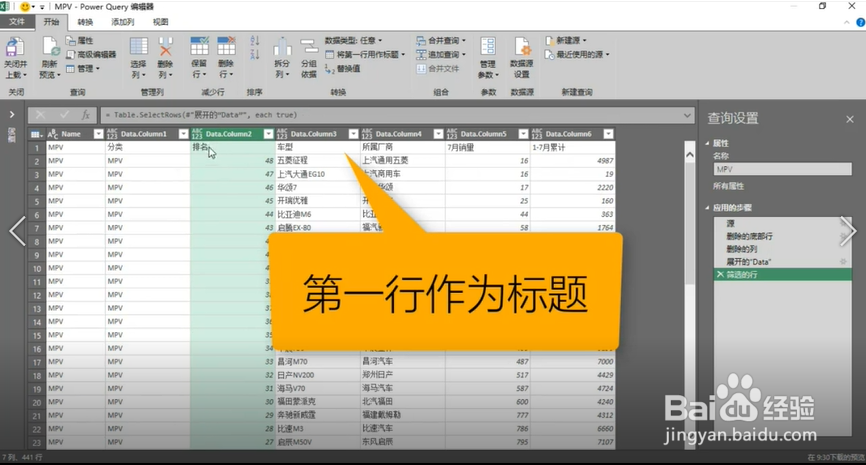The height and width of the screenshot is (465, 866).
Task: Click the Refresh Preview (刷新预览) icon
Action: click(51, 46)
